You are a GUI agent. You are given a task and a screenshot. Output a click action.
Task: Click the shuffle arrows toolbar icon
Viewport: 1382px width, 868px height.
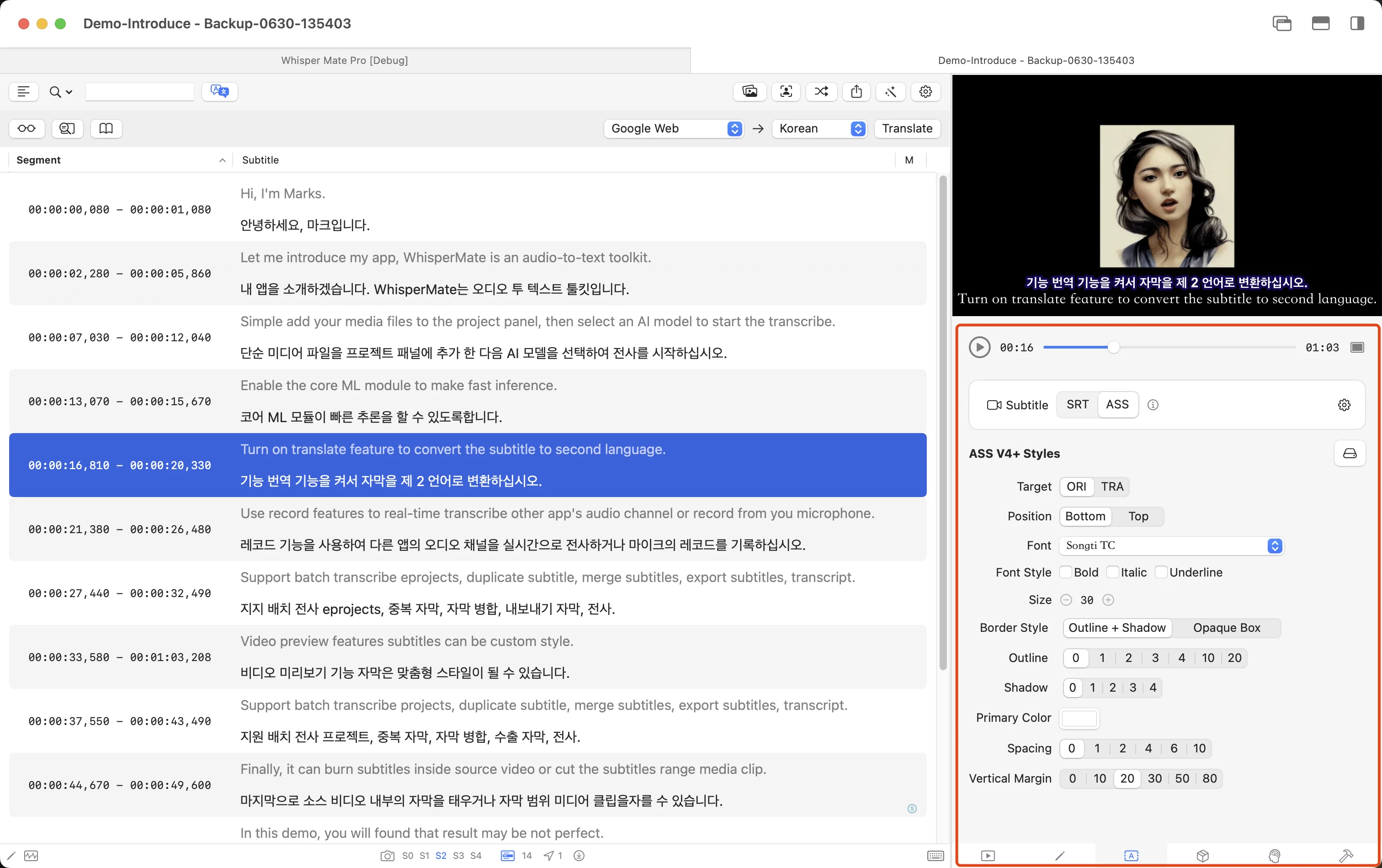(x=821, y=91)
